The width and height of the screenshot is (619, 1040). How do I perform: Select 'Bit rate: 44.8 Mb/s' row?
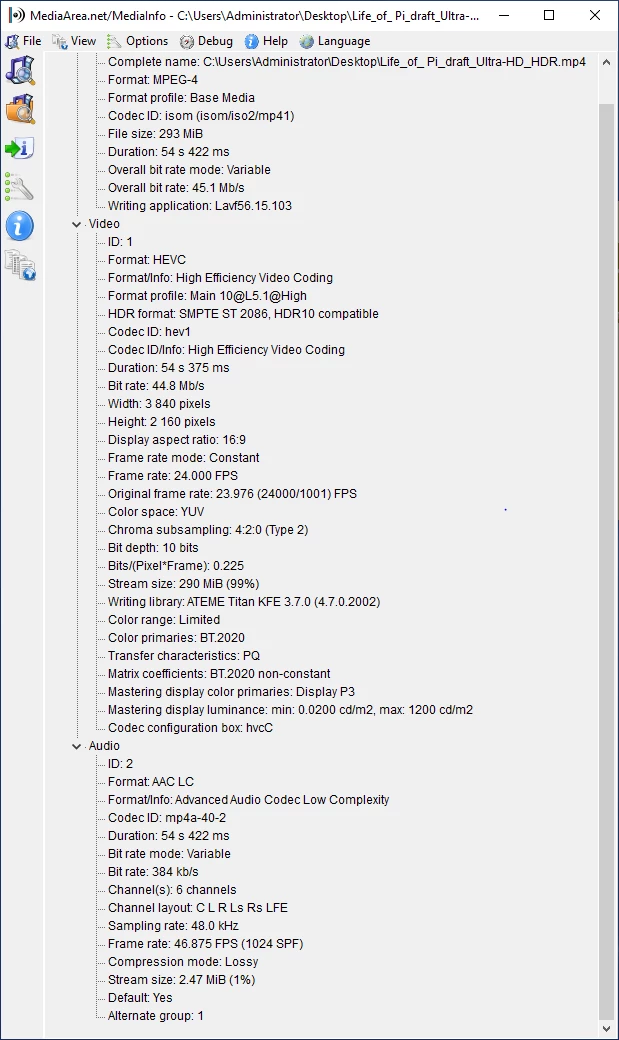(x=156, y=385)
